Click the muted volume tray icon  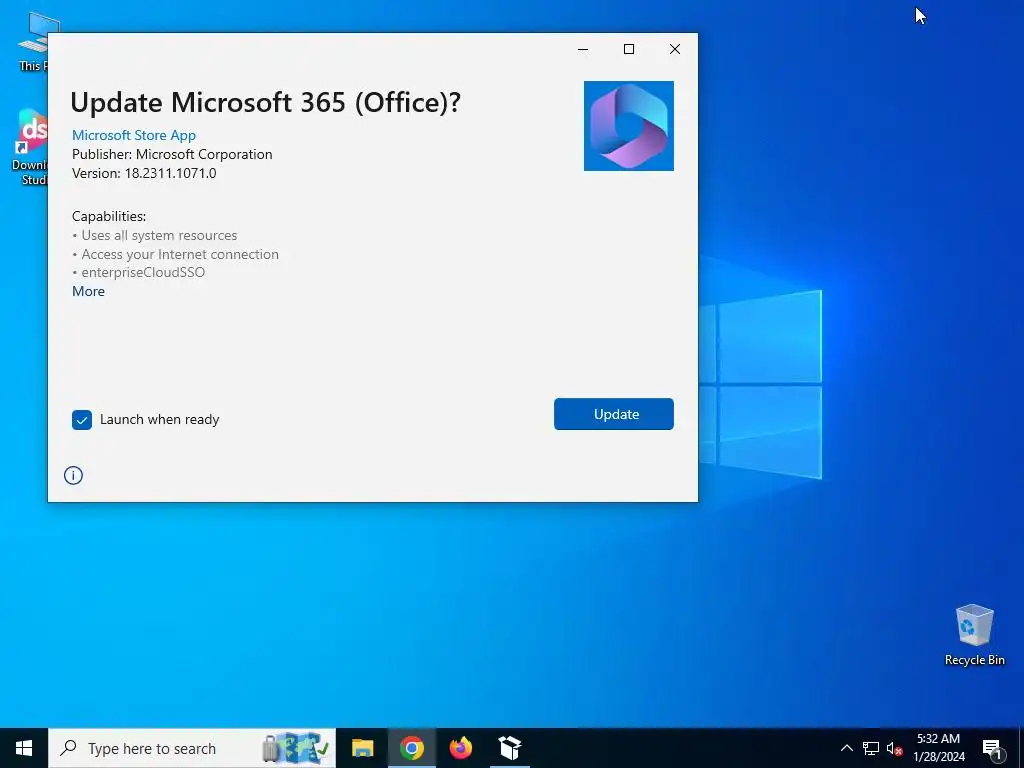point(894,748)
